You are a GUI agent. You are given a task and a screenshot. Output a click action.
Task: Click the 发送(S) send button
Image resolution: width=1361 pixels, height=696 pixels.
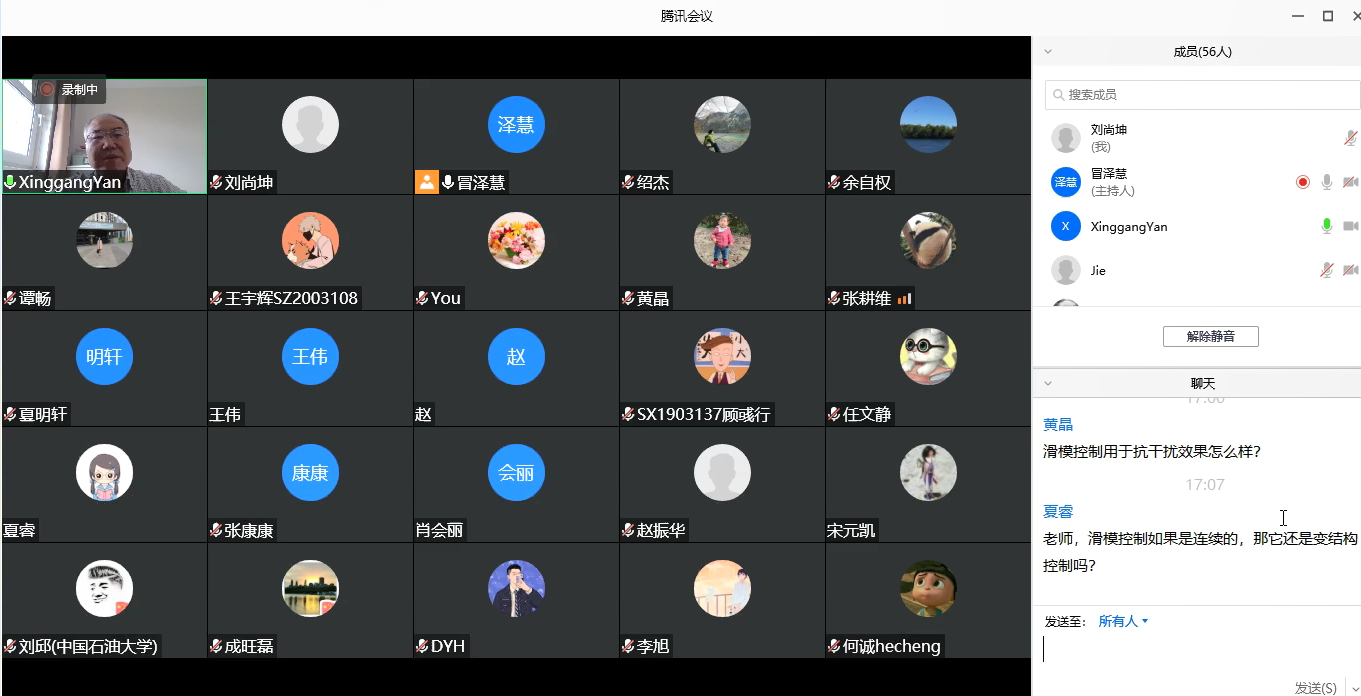[x=1315, y=688]
